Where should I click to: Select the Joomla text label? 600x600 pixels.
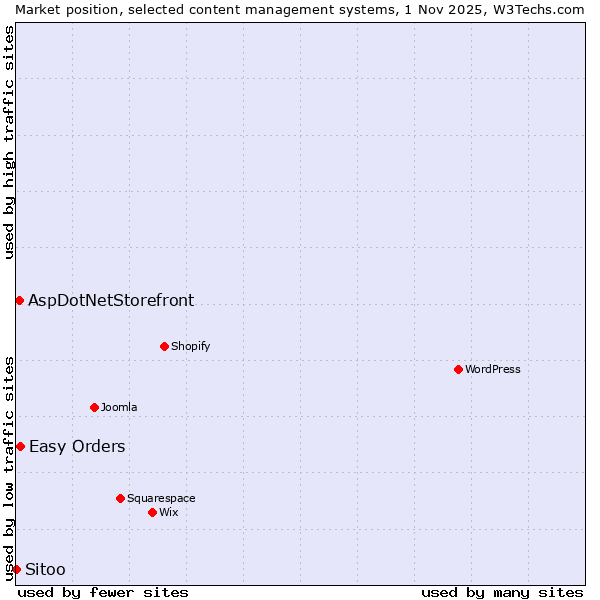[119, 407]
